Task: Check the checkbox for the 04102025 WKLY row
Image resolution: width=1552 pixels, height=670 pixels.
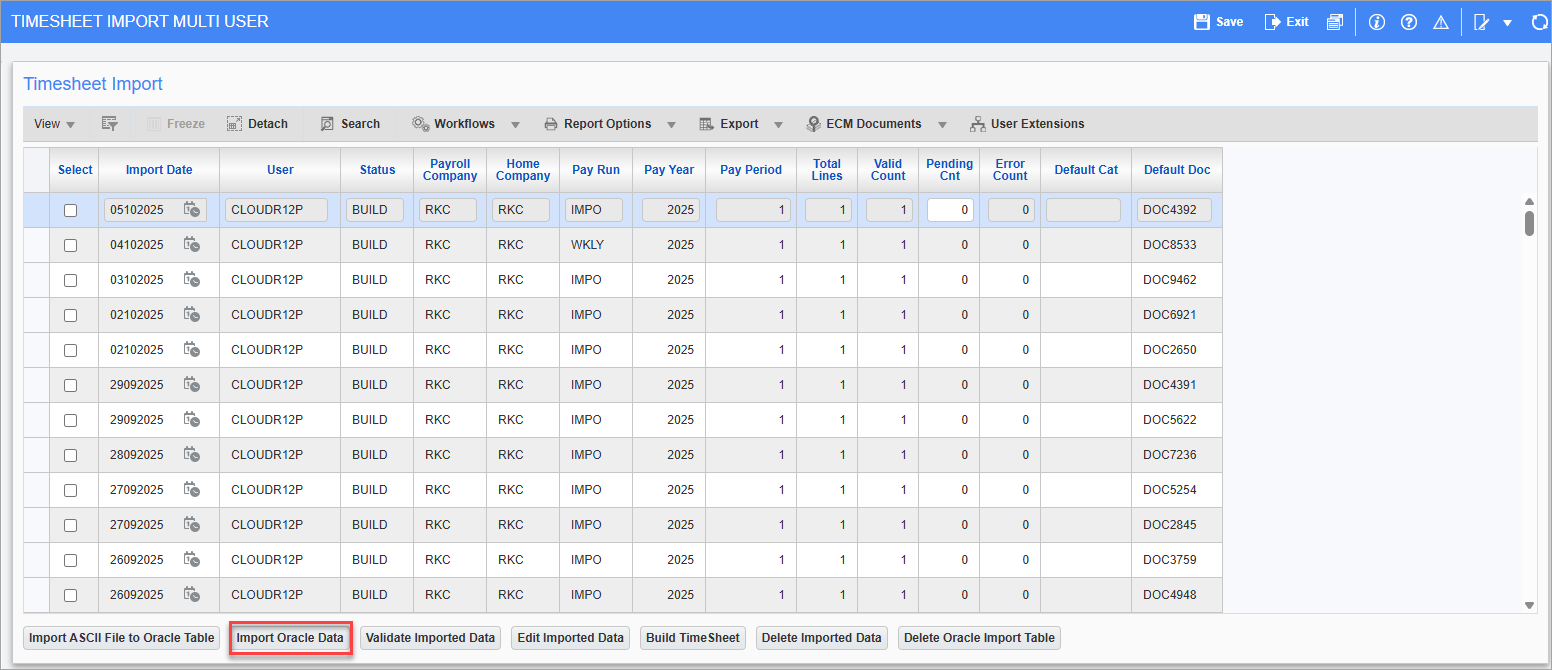Action: pyautogui.click(x=69, y=244)
